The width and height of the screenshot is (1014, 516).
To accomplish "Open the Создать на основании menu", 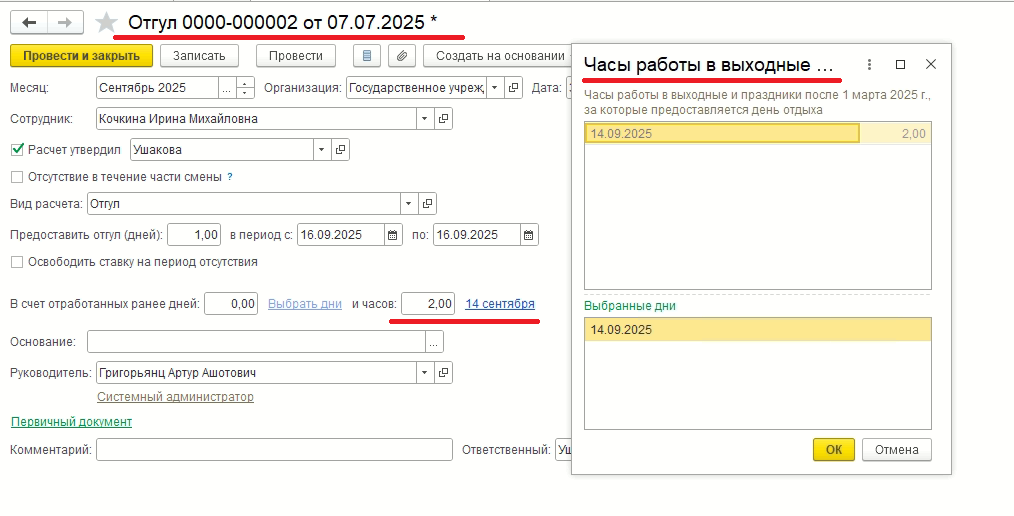I will (498, 56).
